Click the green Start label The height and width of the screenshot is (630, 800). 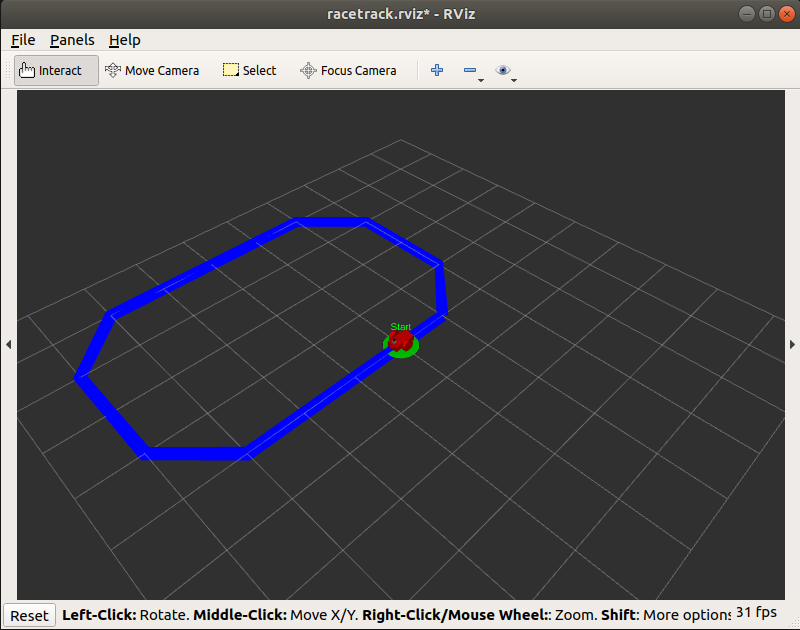point(401,326)
